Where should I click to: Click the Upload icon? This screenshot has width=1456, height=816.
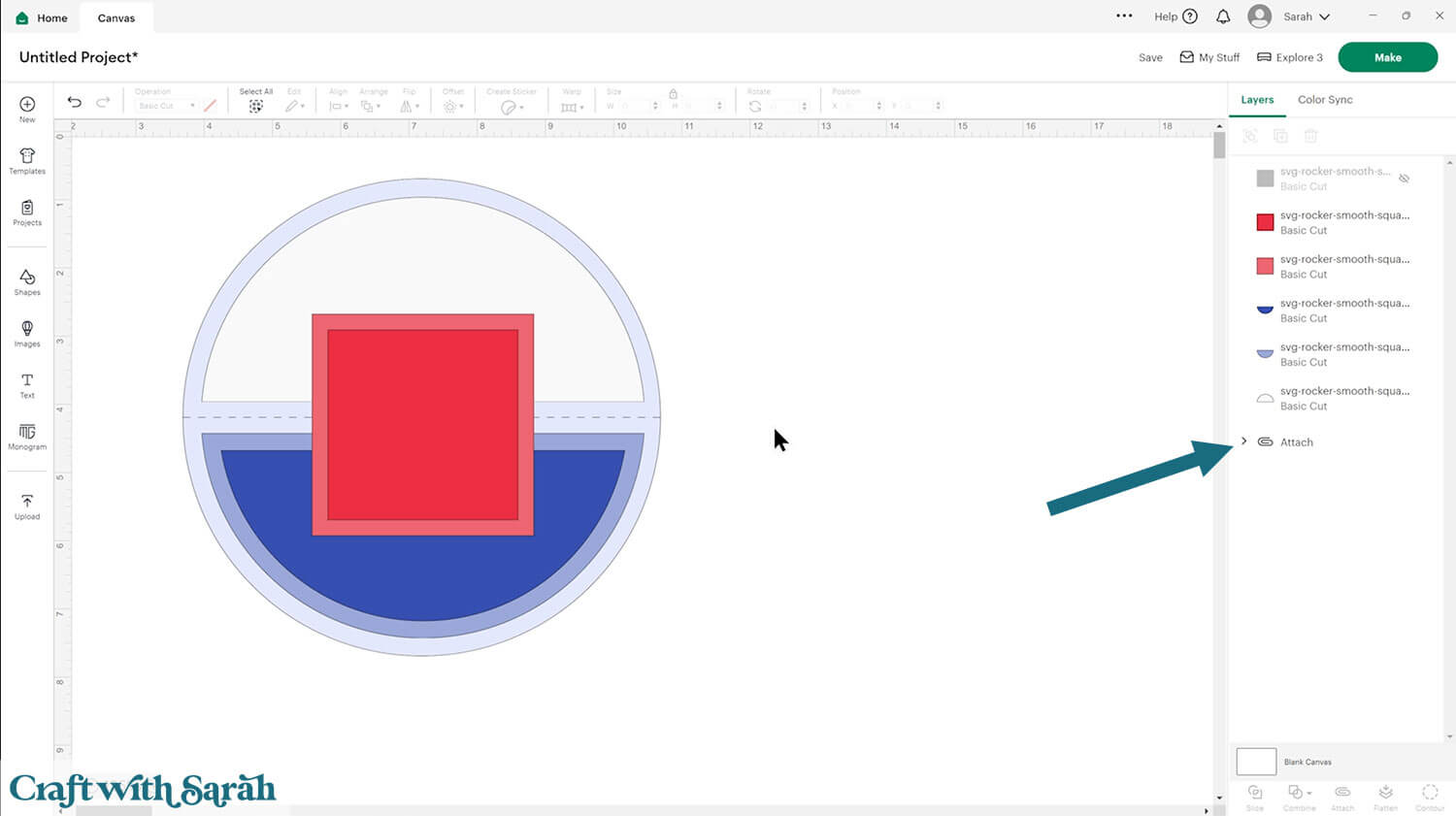(27, 506)
